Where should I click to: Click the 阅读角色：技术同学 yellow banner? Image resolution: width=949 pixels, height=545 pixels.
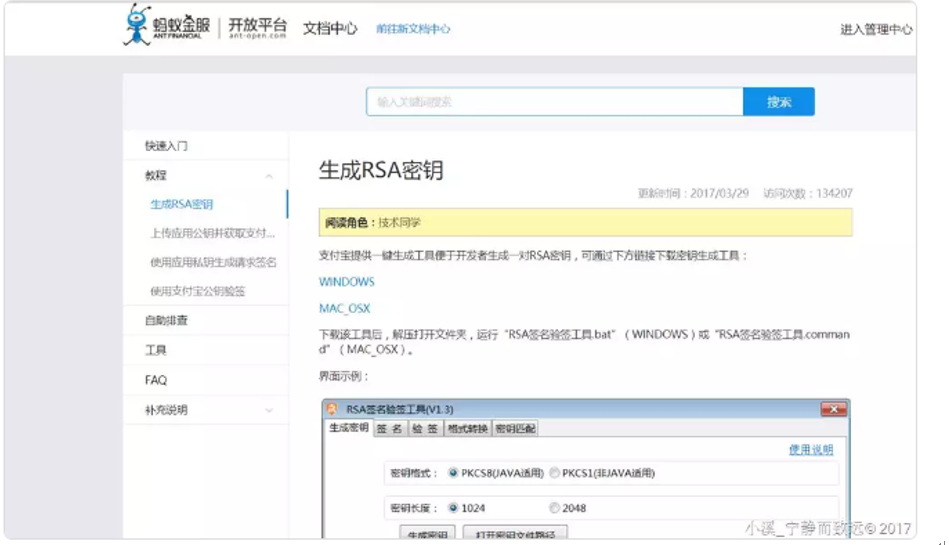click(x=585, y=222)
